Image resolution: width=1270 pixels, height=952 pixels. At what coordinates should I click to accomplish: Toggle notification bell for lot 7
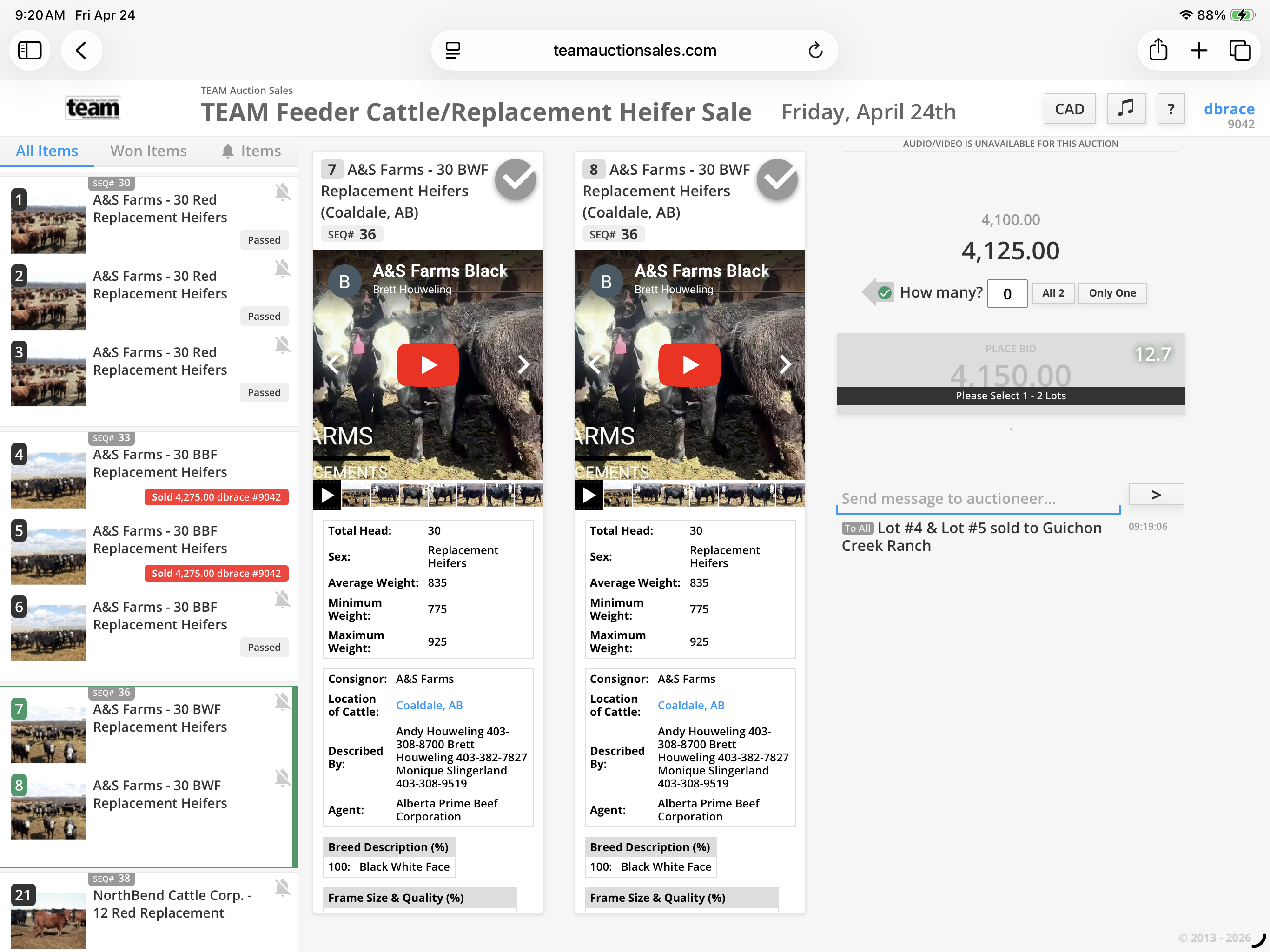point(283,701)
